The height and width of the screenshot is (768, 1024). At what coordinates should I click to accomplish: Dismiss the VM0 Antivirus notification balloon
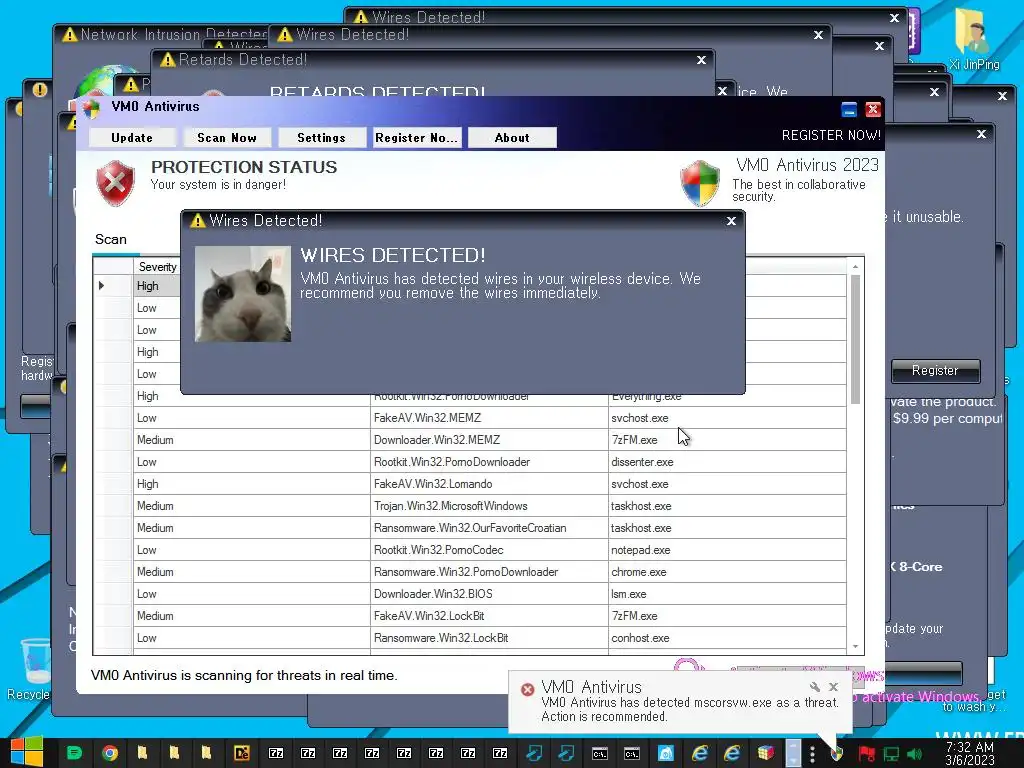(833, 687)
